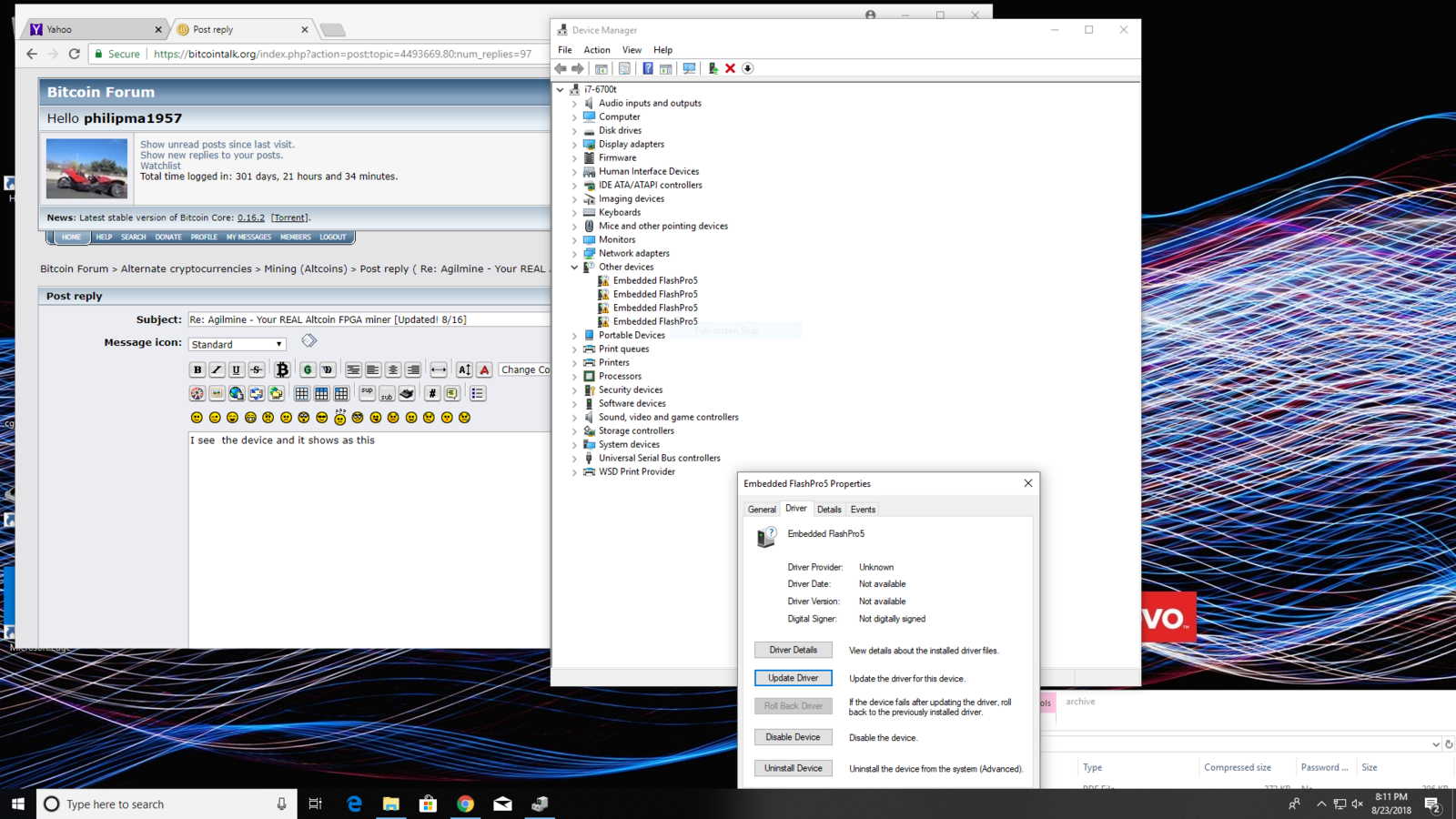Click the Glow text button
Screen dimensions: 1456x819
tap(308, 369)
